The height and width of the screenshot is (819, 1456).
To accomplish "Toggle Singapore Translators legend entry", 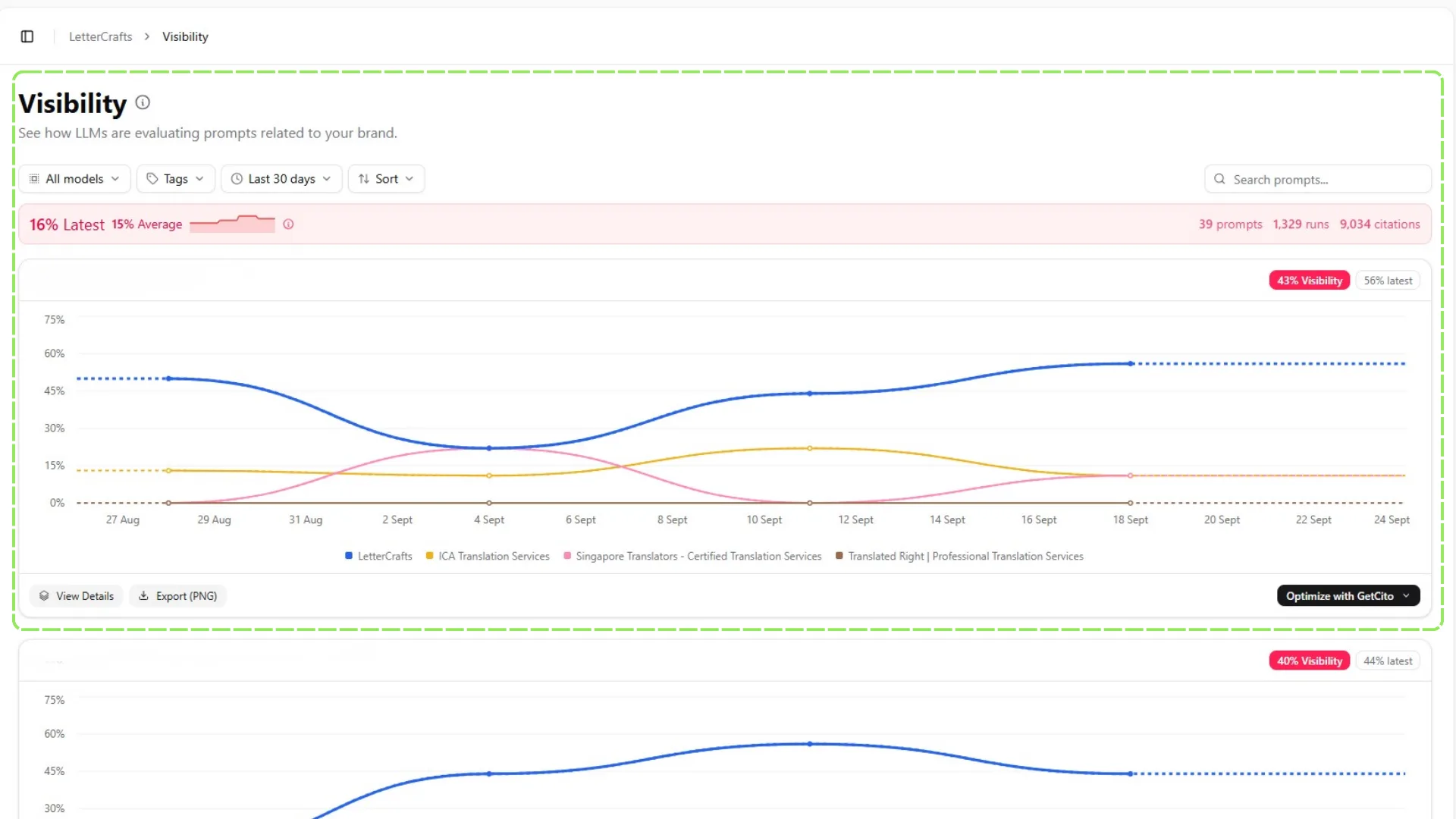I will 692,556.
